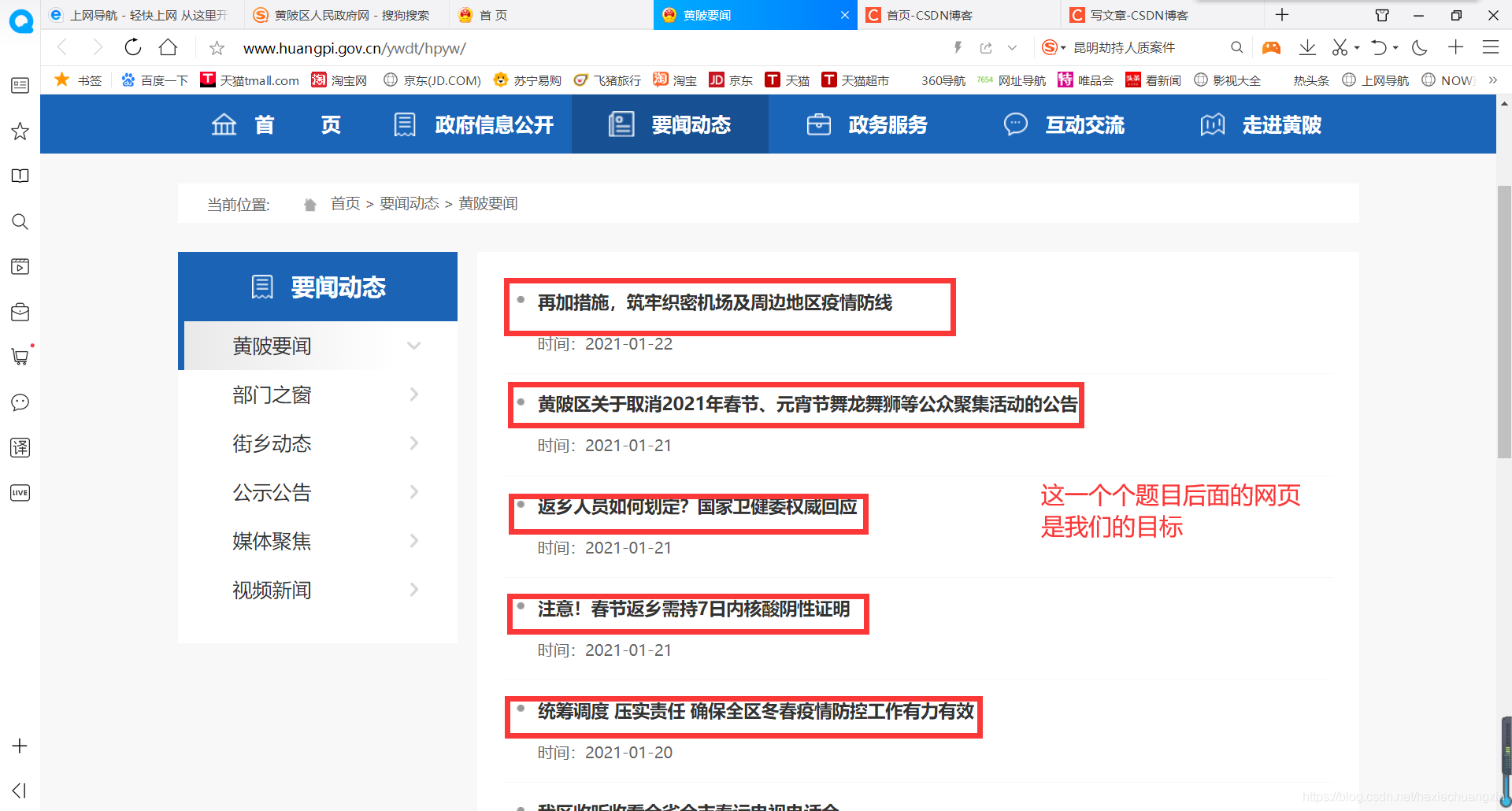1512x811 pixels.
Task: Expand address bar dropdown arrow
Action: 1012,48
